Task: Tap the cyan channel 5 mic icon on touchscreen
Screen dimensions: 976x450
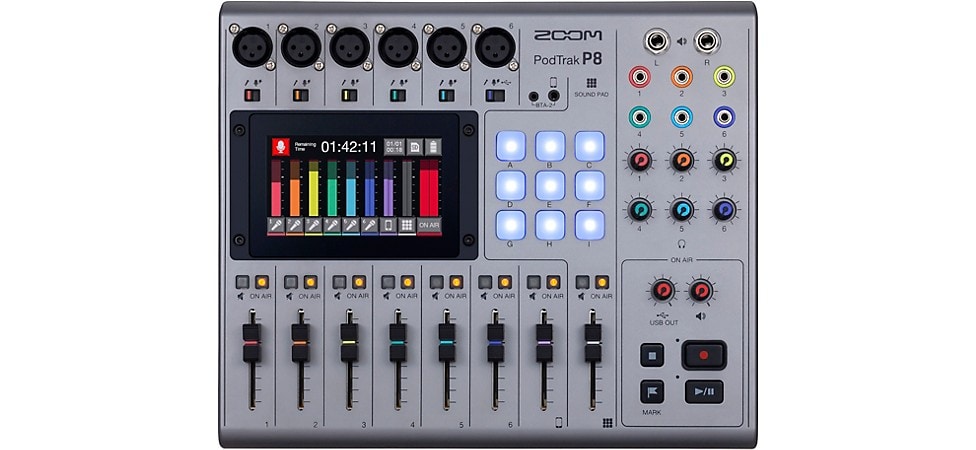Action: [350, 225]
